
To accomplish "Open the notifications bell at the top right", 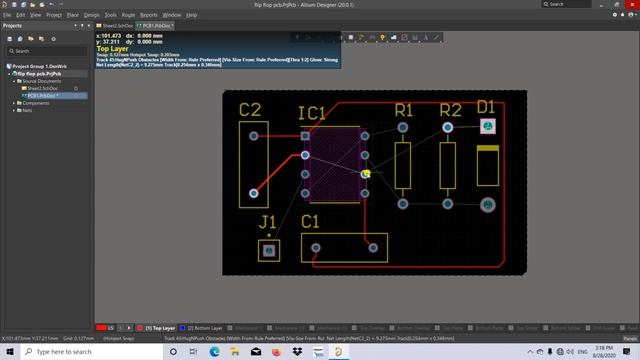I will (x=622, y=15).
